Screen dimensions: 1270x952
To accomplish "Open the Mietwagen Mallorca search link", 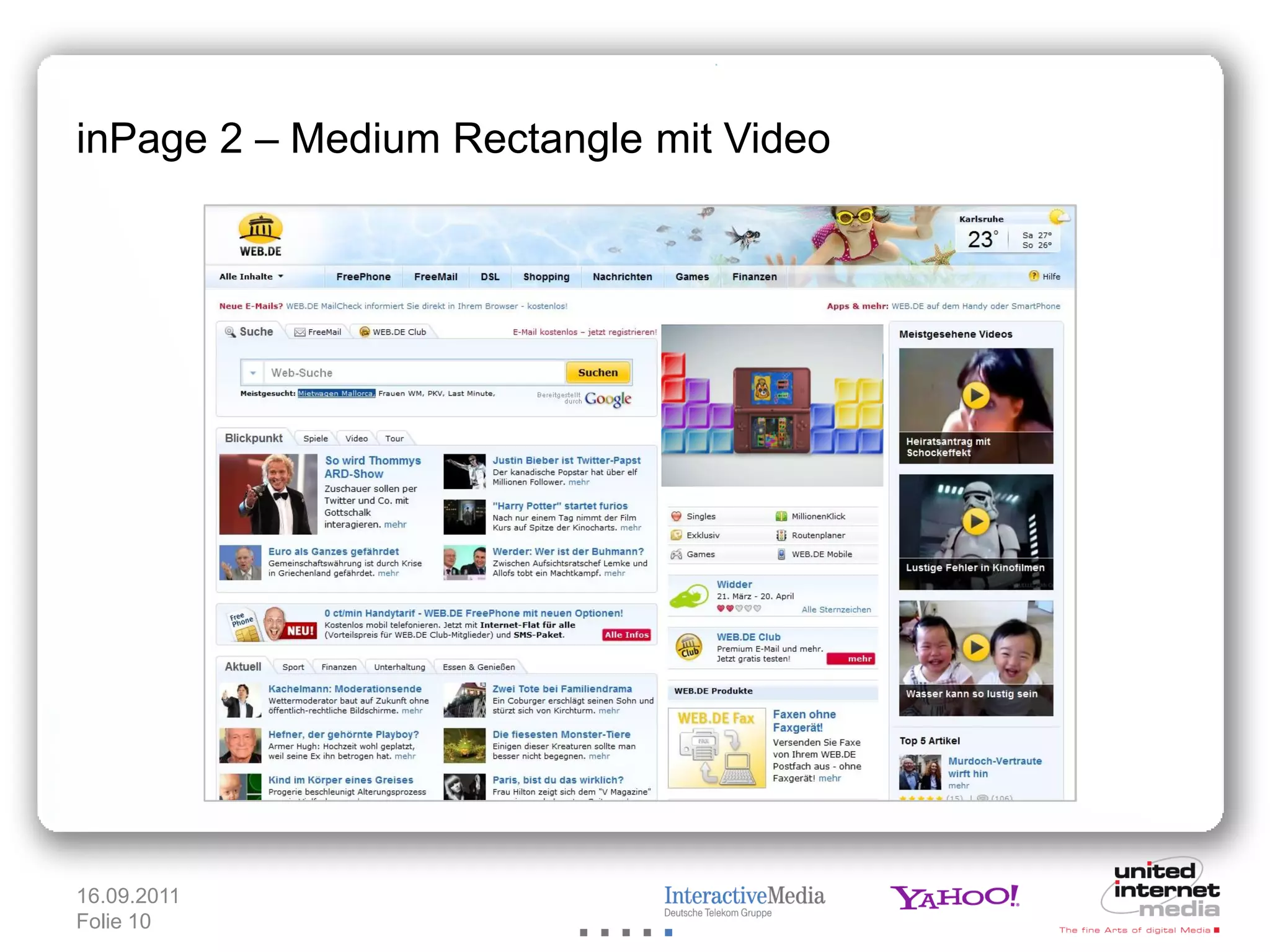I will tap(336, 393).
